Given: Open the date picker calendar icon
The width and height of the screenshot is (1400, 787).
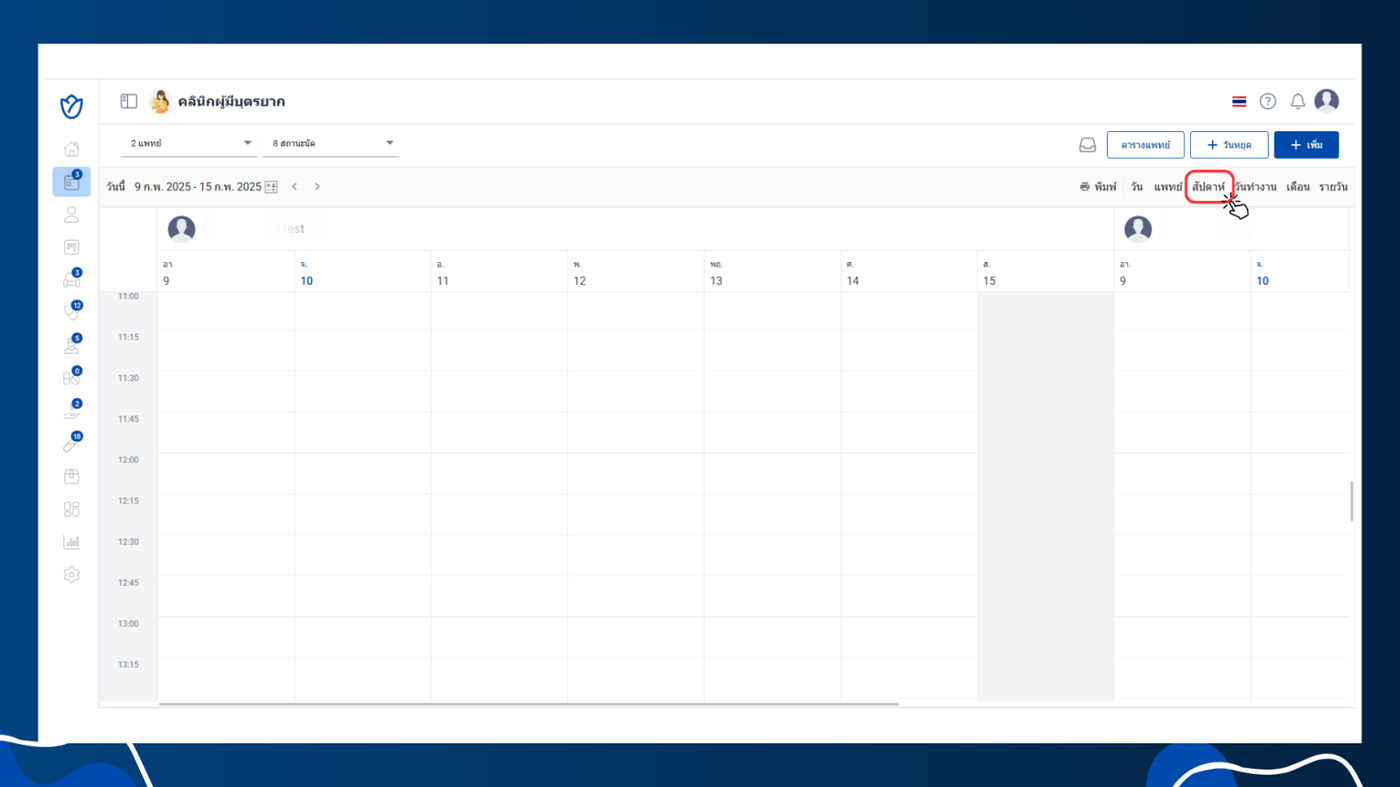Looking at the screenshot, I should point(271,187).
